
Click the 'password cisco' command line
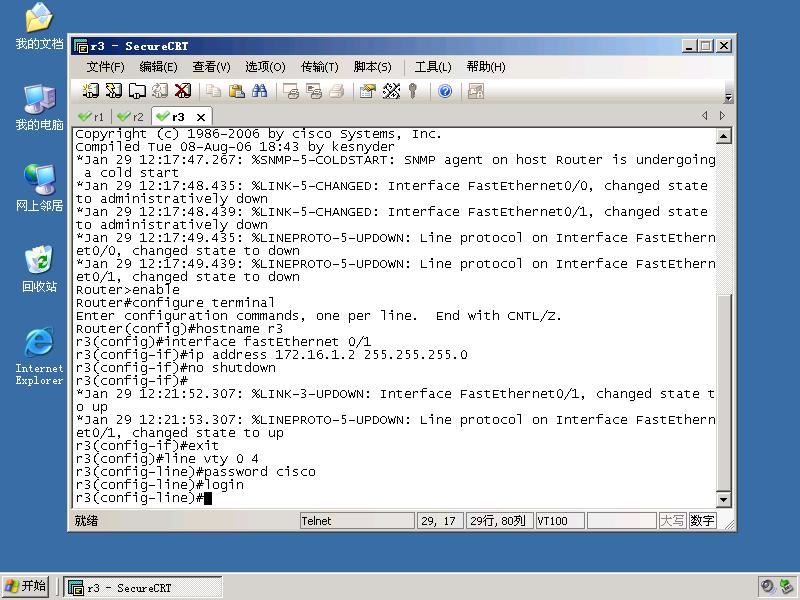pyautogui.click(x=195, y=472)
